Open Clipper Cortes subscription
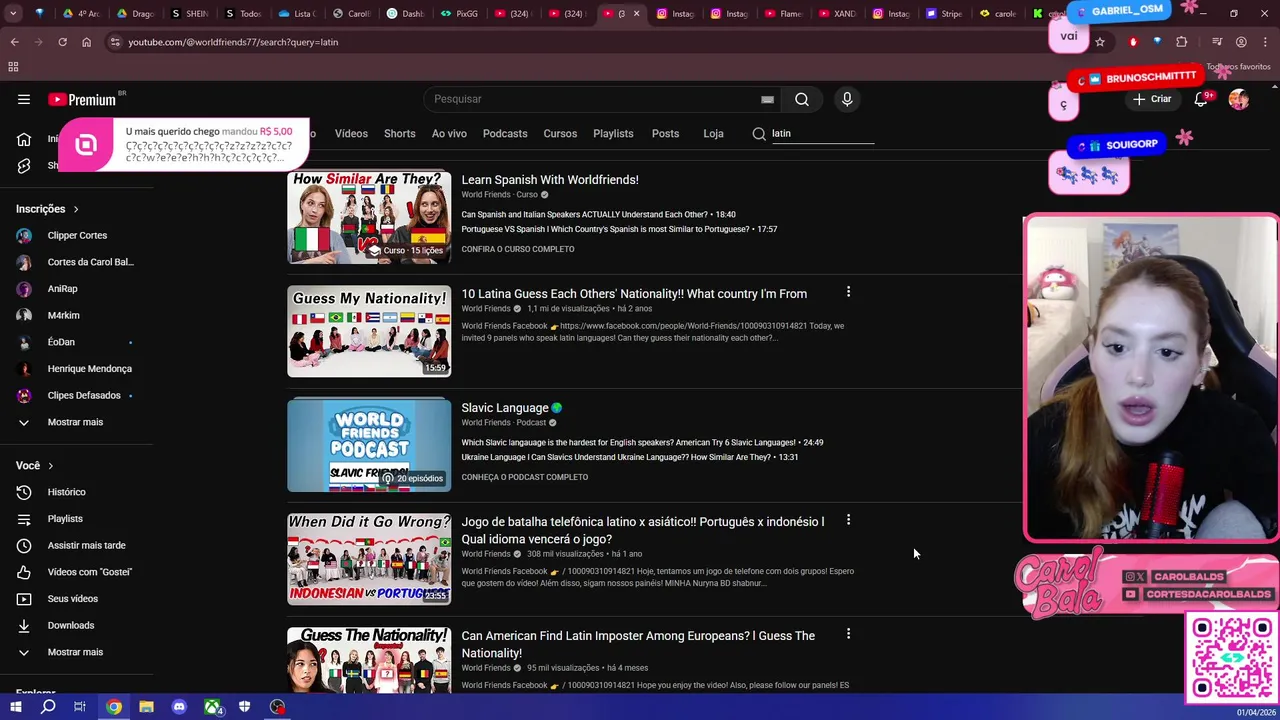The width and height of the screenshot is (1280, 720). 75,235
